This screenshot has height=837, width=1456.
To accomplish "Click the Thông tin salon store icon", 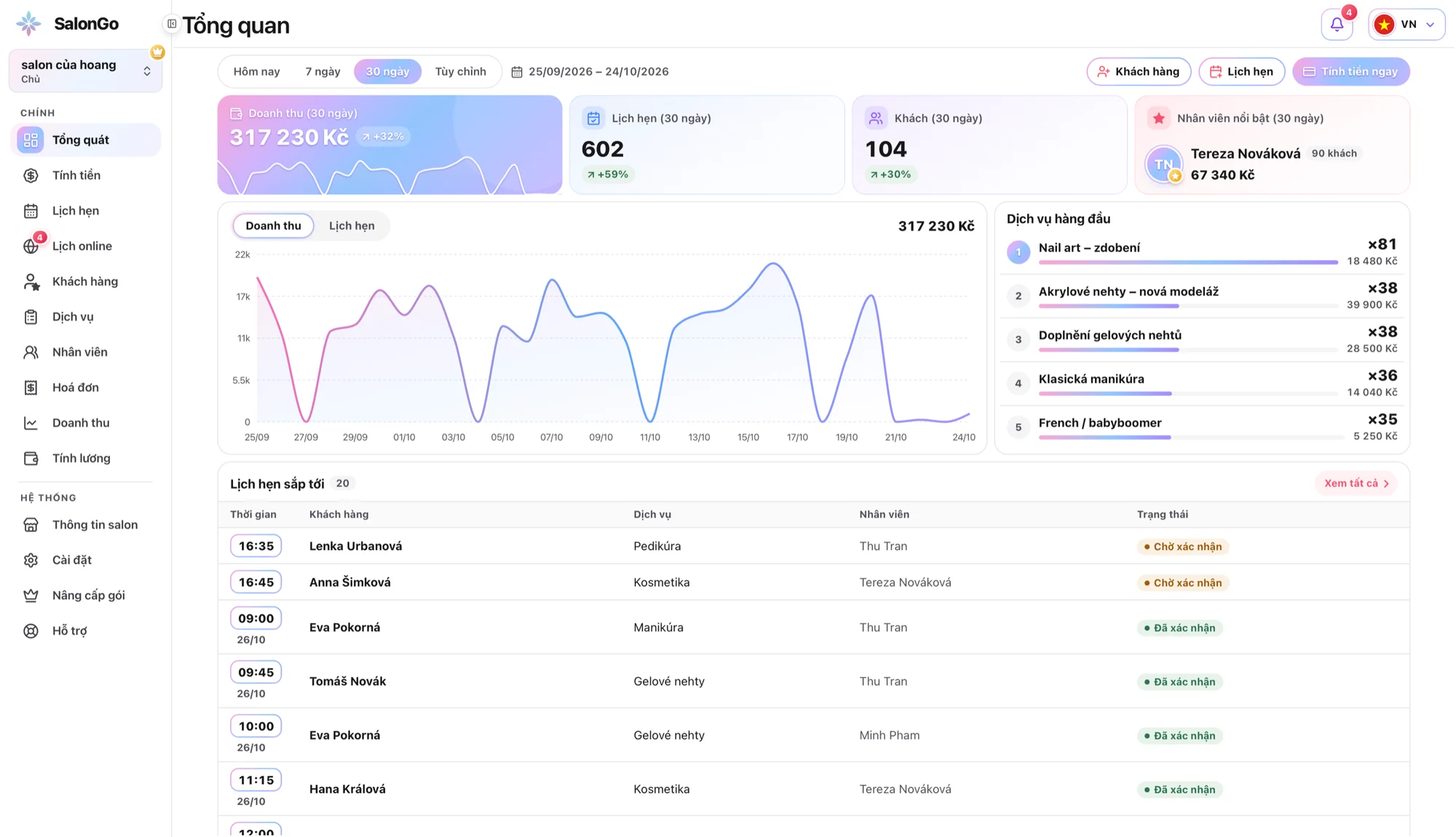I will pos(31,525).
